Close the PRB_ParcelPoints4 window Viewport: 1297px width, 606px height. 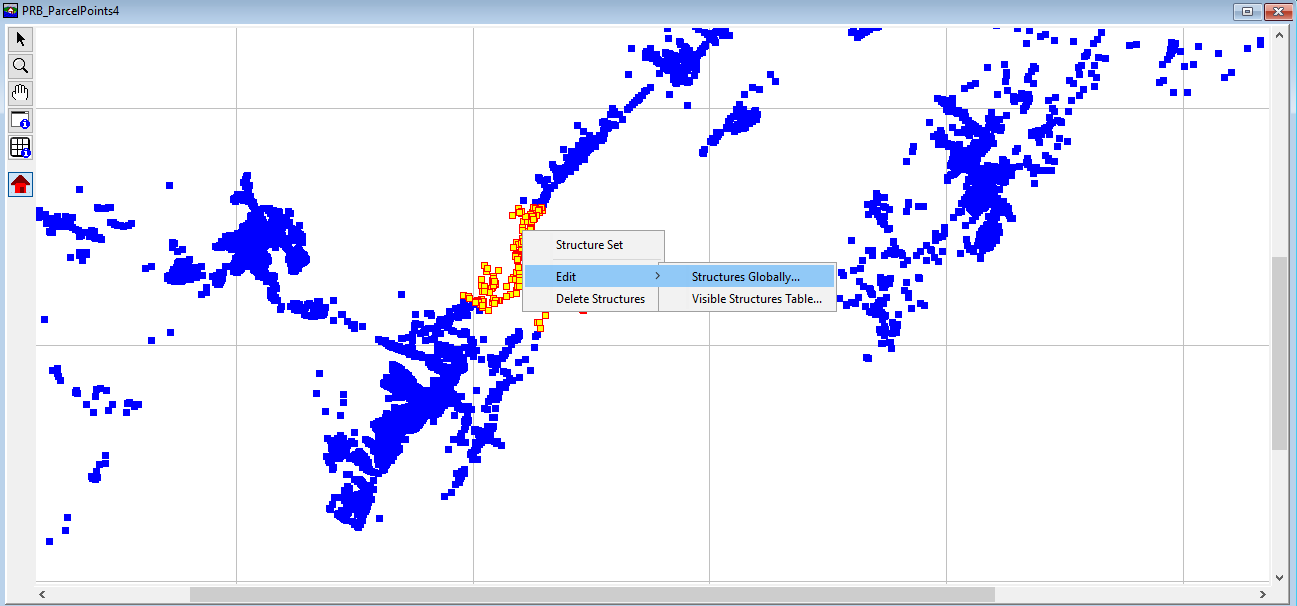(x=1278, y=11)
